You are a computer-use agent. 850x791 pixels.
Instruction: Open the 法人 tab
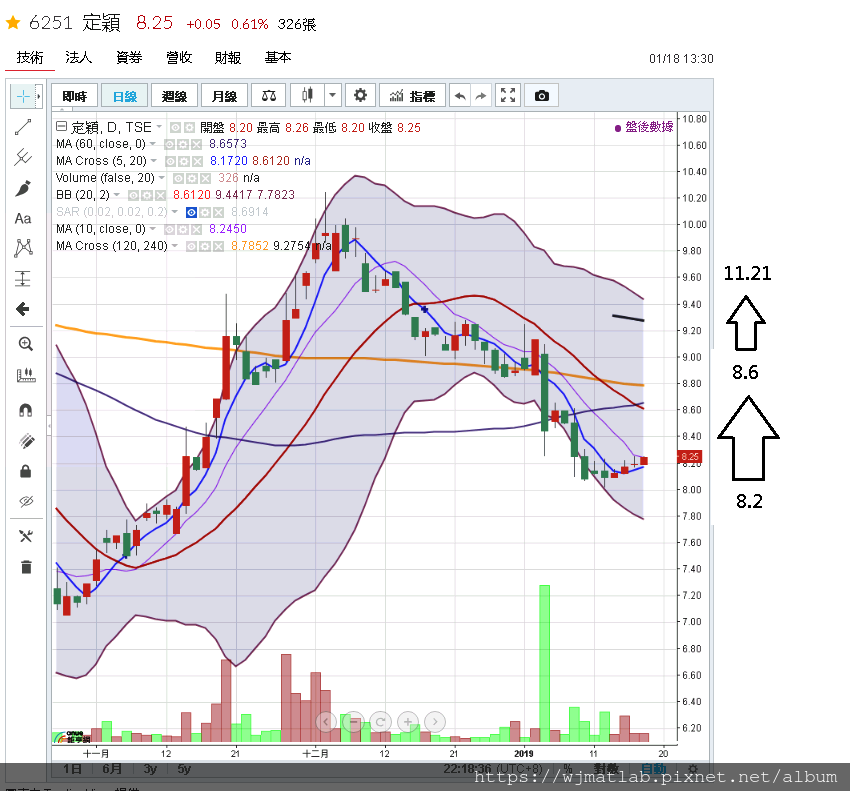tap(79, 57)
